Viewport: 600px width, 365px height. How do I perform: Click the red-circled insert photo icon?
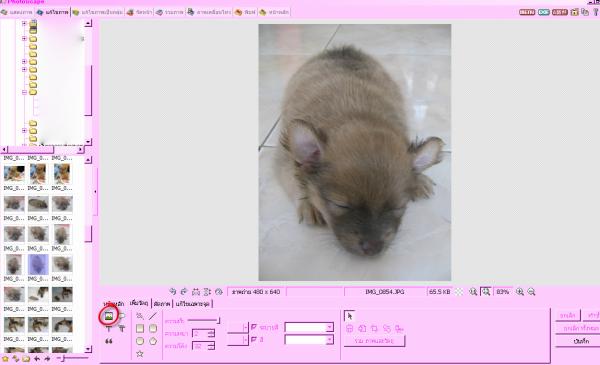[x=109, y=316]
